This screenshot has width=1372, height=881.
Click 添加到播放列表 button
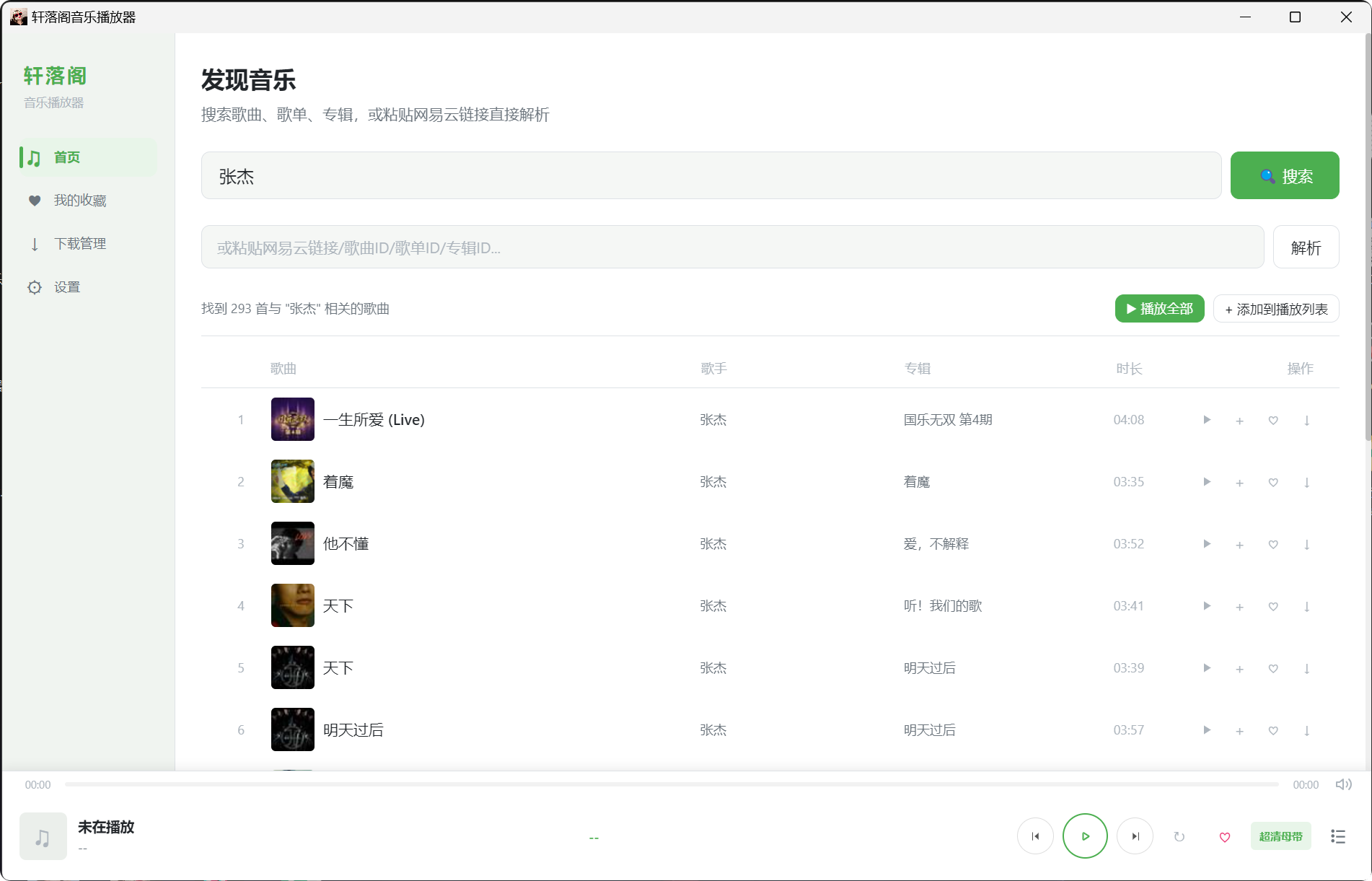click(1276, 309)
